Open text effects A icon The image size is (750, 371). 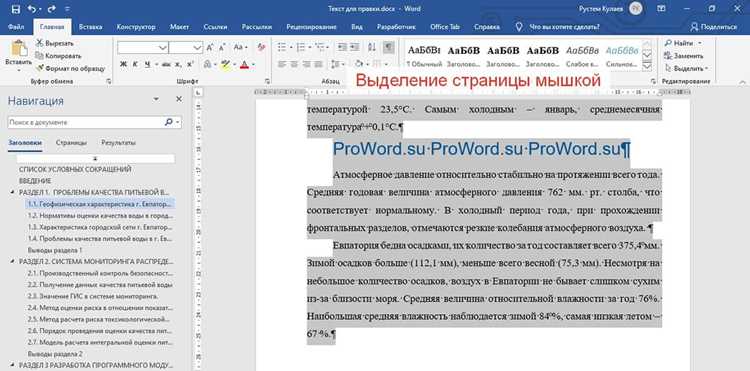point(207,65)
